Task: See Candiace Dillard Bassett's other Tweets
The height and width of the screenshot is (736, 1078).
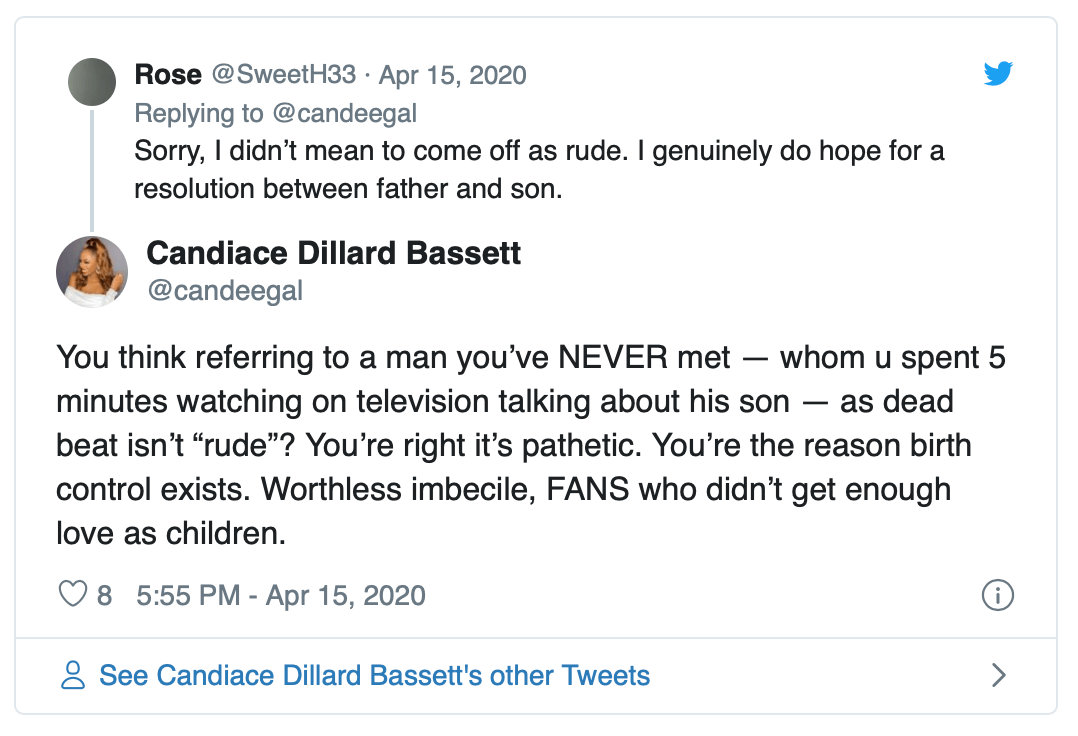Action: [x=374, y=676]
